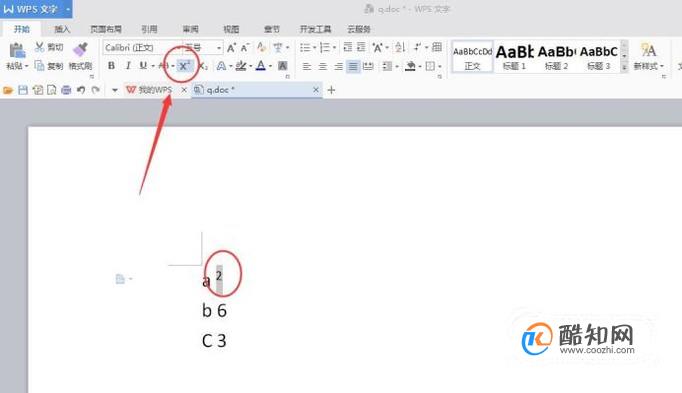
Task: Click the superscript X² button
Action: 185,66
